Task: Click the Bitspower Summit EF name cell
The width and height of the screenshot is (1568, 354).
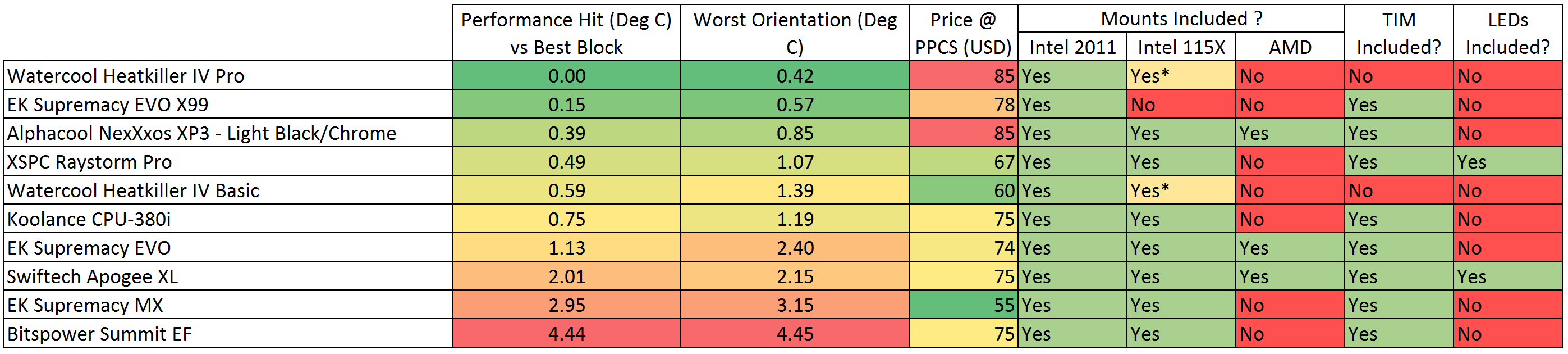Action: coord(228,334)
